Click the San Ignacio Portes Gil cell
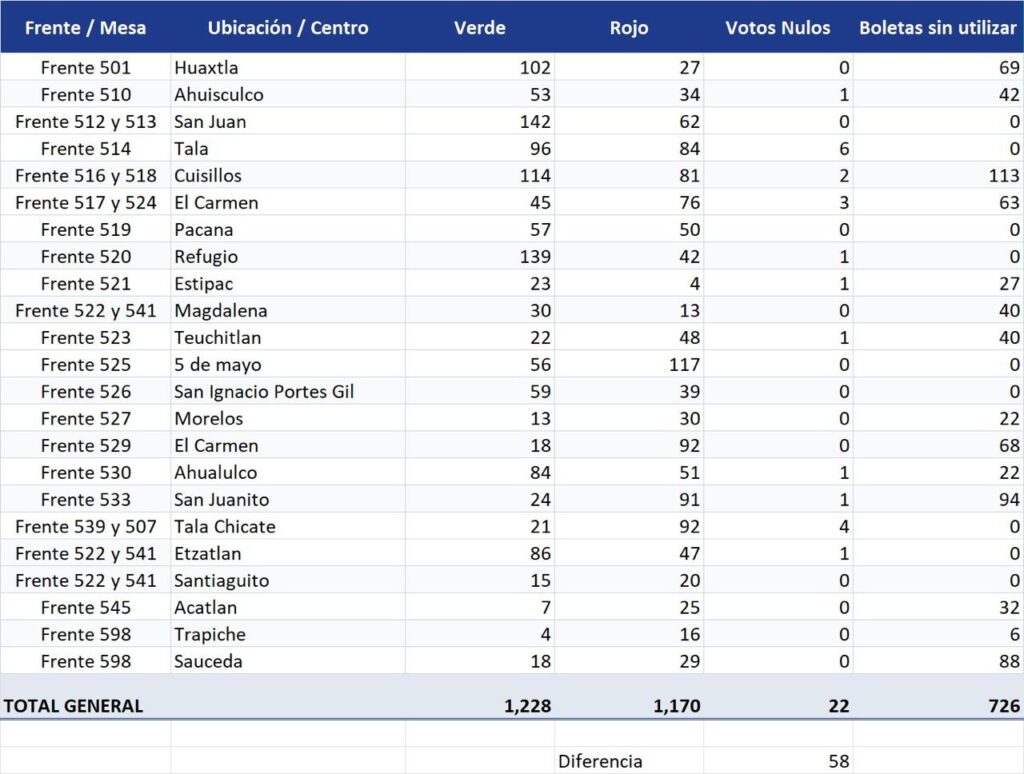The width and height of the screenshot is (1024, 774). [x=288, y=391]
